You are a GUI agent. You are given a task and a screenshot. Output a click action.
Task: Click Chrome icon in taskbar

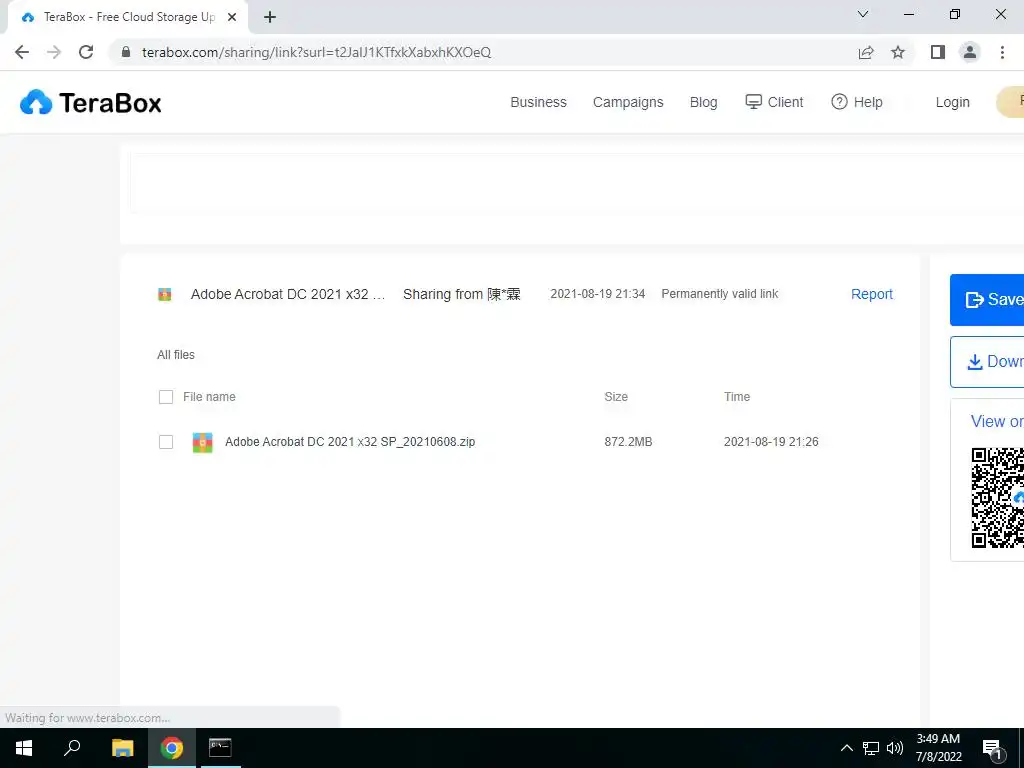coord(172,748)
